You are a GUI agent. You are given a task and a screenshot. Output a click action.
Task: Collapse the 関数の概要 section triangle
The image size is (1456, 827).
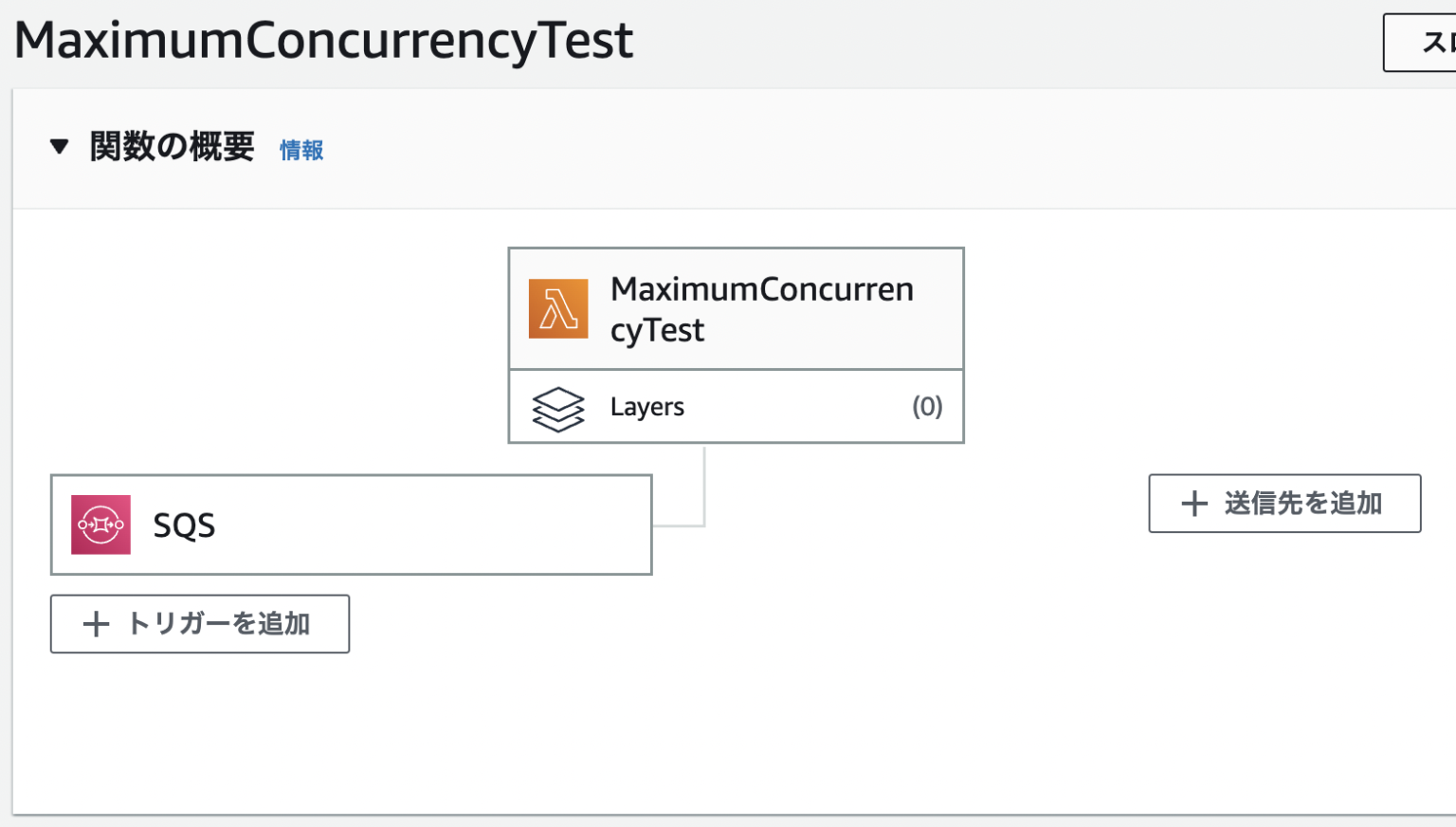pyautogui.click(x=59, y=147)
